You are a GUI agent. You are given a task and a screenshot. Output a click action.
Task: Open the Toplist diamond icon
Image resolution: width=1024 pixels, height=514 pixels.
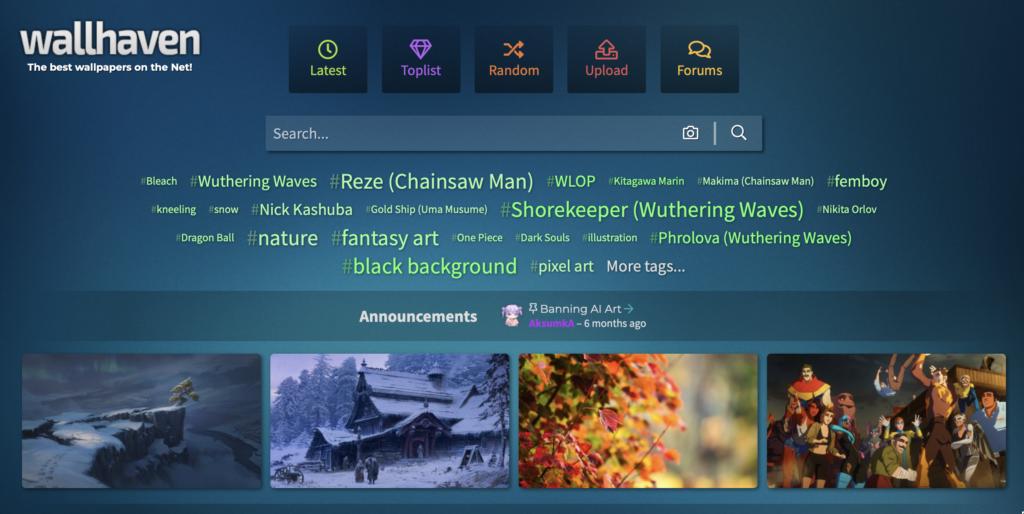[x=421, y=49]
